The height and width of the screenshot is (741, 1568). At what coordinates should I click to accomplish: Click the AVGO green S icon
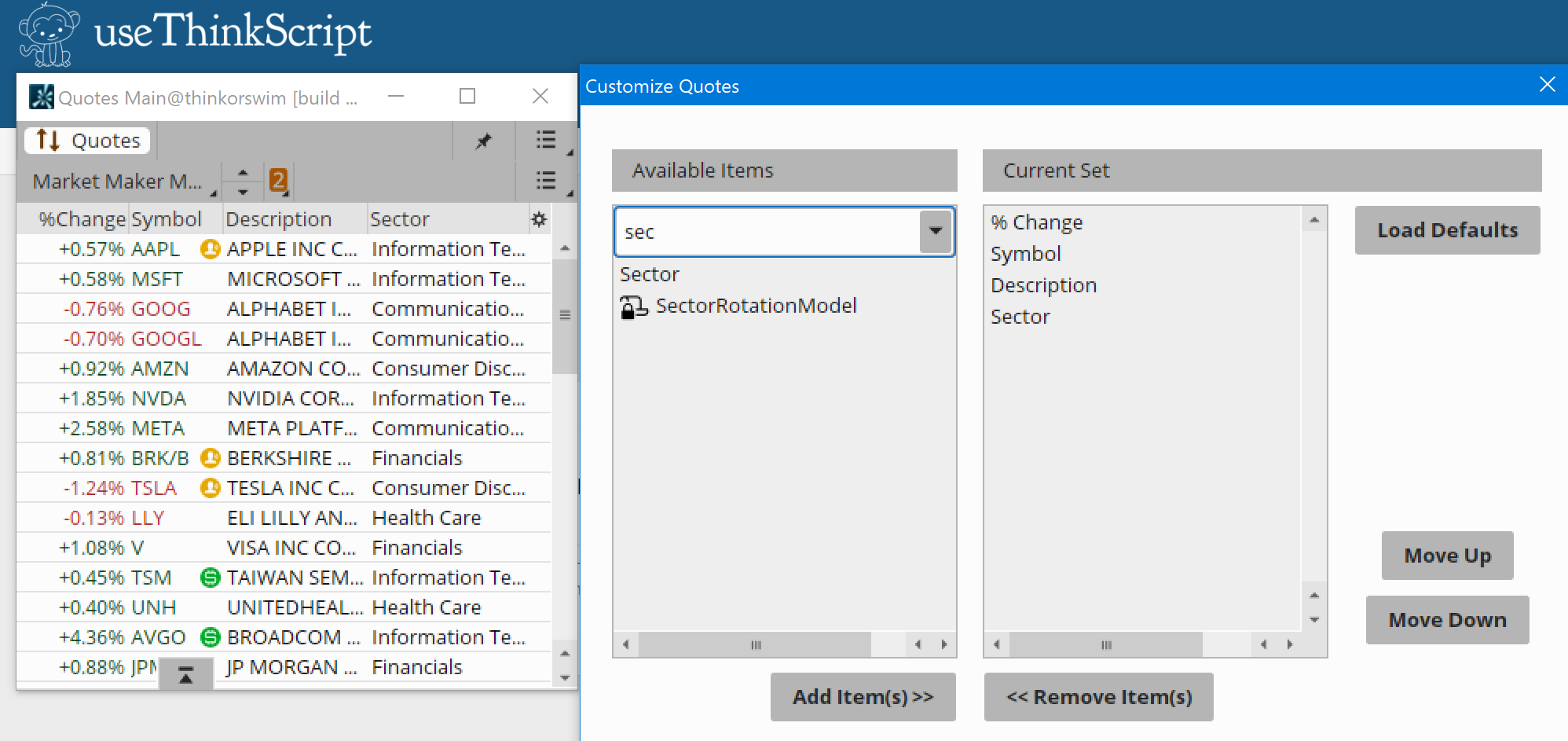(211, 637)
